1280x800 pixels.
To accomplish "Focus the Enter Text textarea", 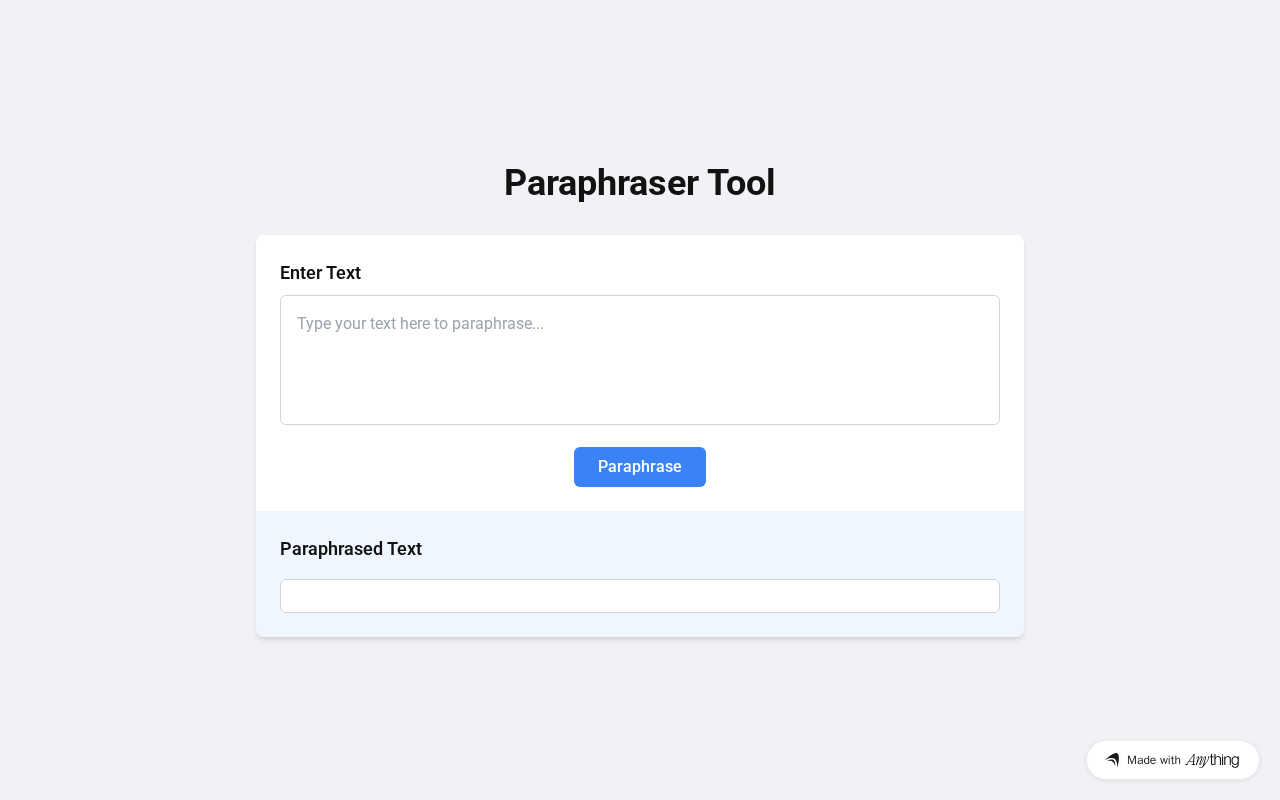I will point(640,360).
